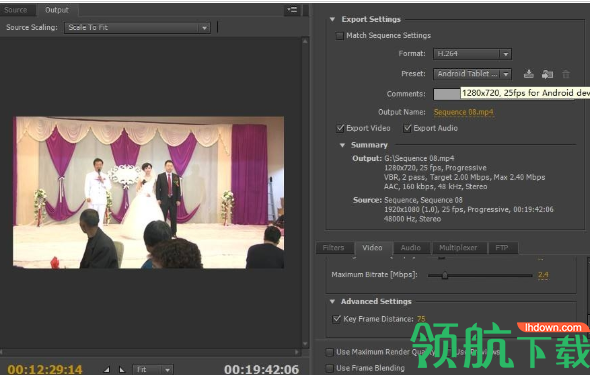Collapse the Export Settings section
590x375 pixels.
332,19
